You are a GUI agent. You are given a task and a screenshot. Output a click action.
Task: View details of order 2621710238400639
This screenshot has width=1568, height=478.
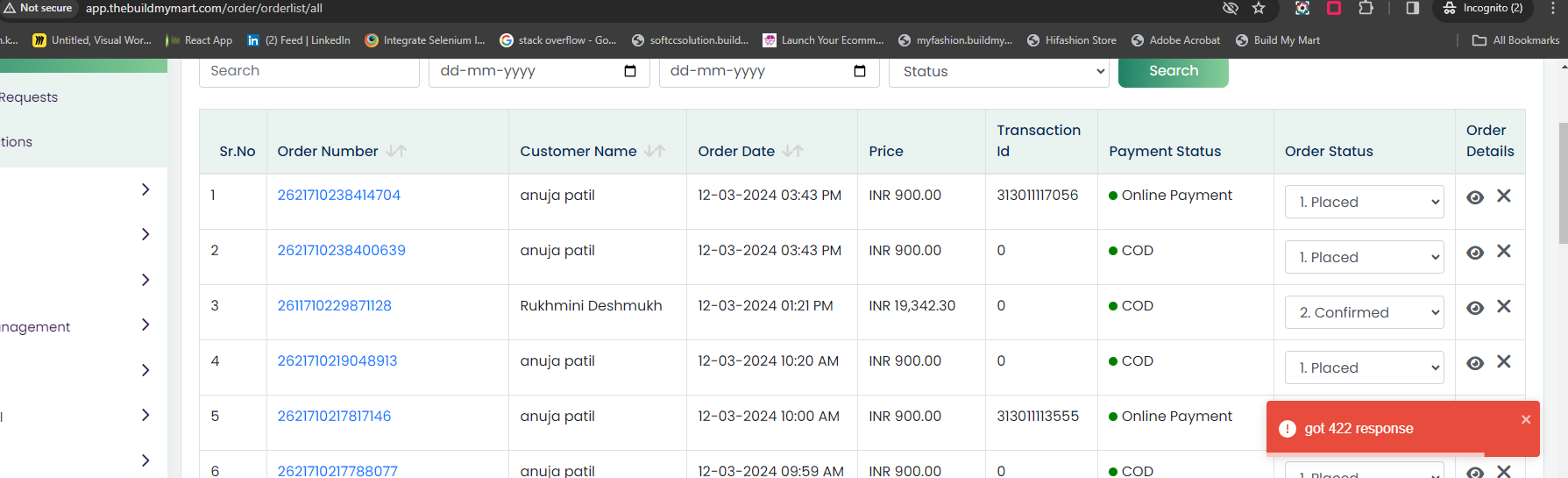[1475, 253]
